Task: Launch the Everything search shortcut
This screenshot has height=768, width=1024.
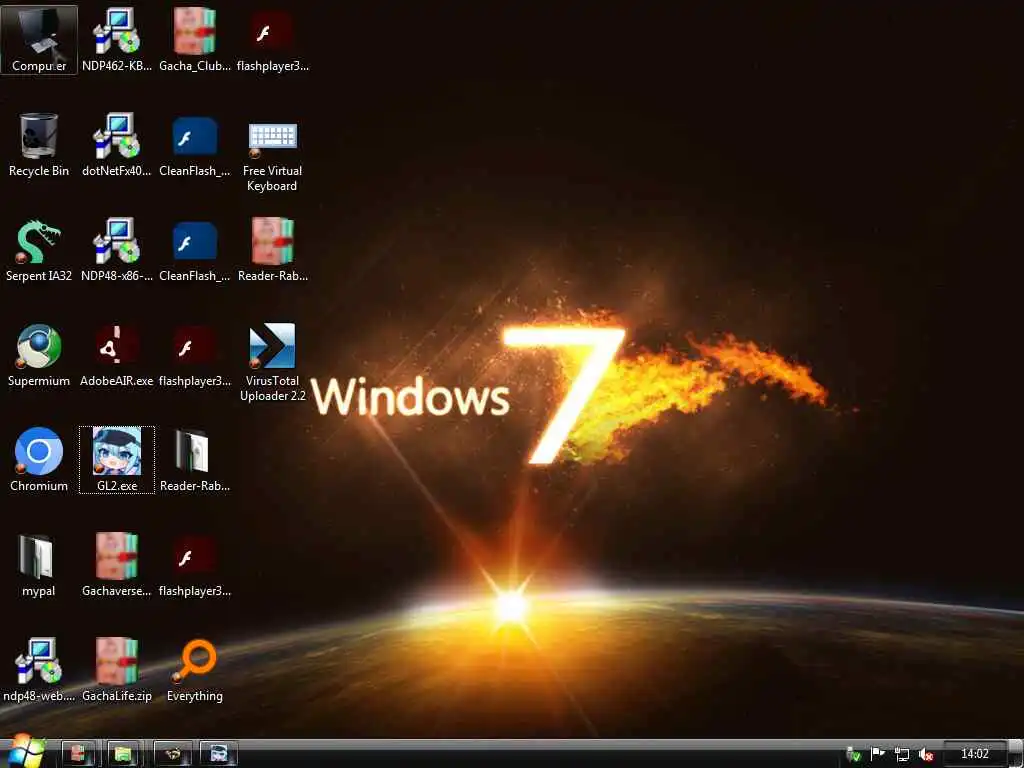Action: [195, 670]
